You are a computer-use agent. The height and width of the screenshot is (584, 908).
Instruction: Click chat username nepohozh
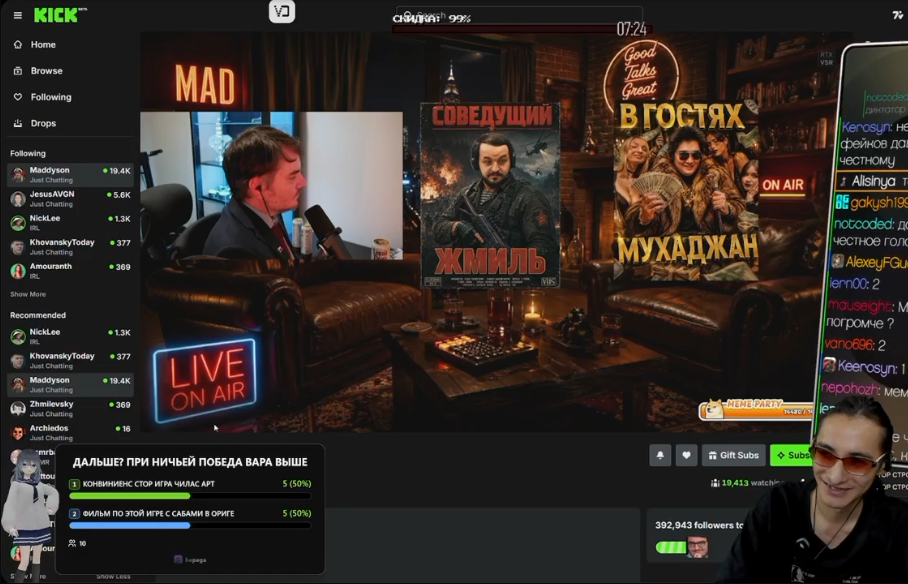[x=850, y=389]
